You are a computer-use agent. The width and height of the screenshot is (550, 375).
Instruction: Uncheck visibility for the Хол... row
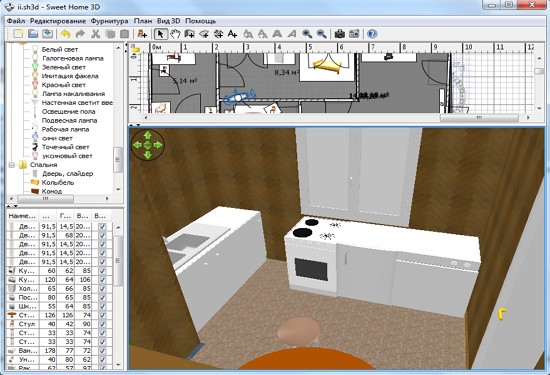(102, 289)
